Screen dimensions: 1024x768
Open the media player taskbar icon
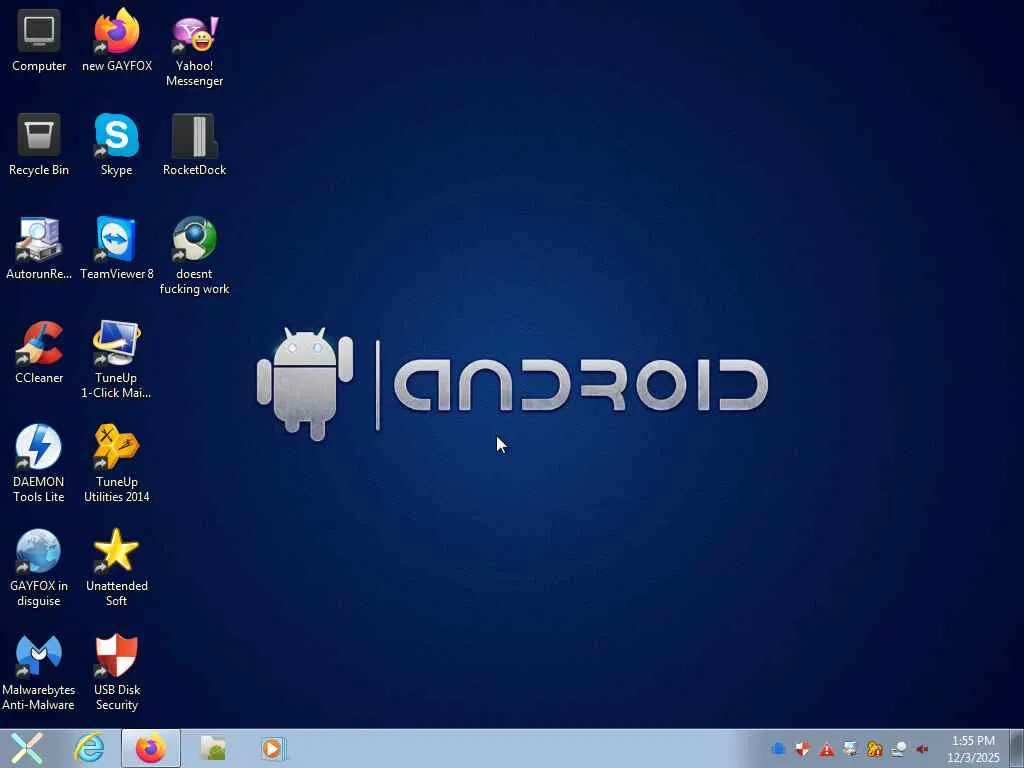273,748
